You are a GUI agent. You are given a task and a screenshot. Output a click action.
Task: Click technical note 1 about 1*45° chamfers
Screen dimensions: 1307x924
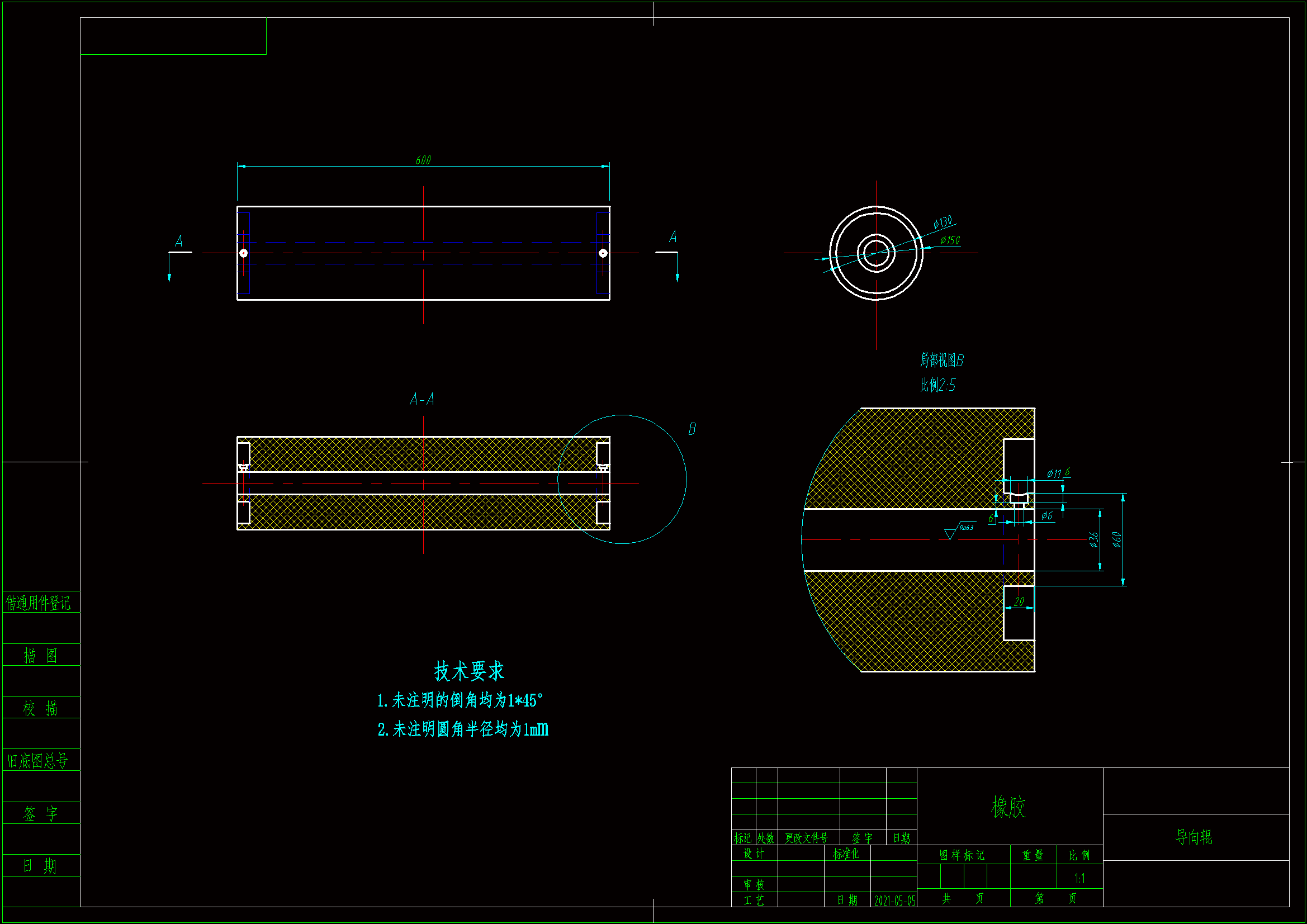pyautogui.click(x=460, y=700)
